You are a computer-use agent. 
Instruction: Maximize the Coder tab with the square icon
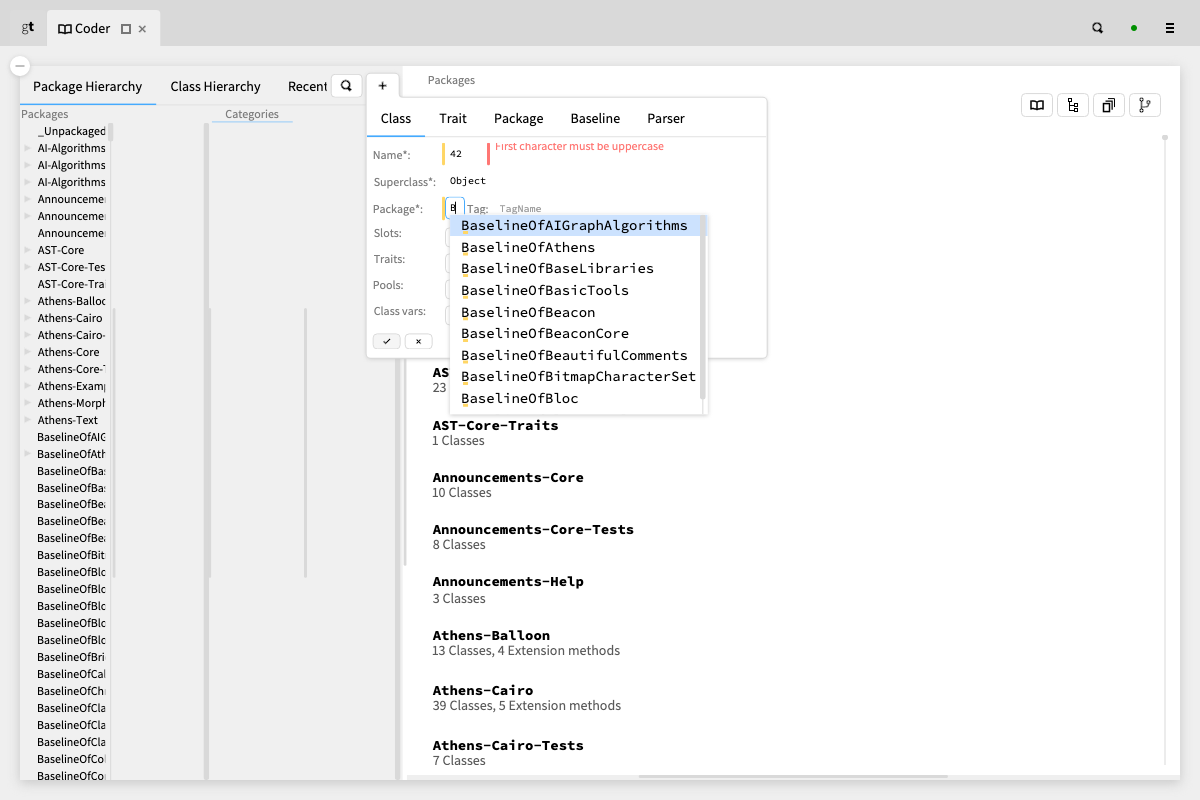(x=126, y=29)
